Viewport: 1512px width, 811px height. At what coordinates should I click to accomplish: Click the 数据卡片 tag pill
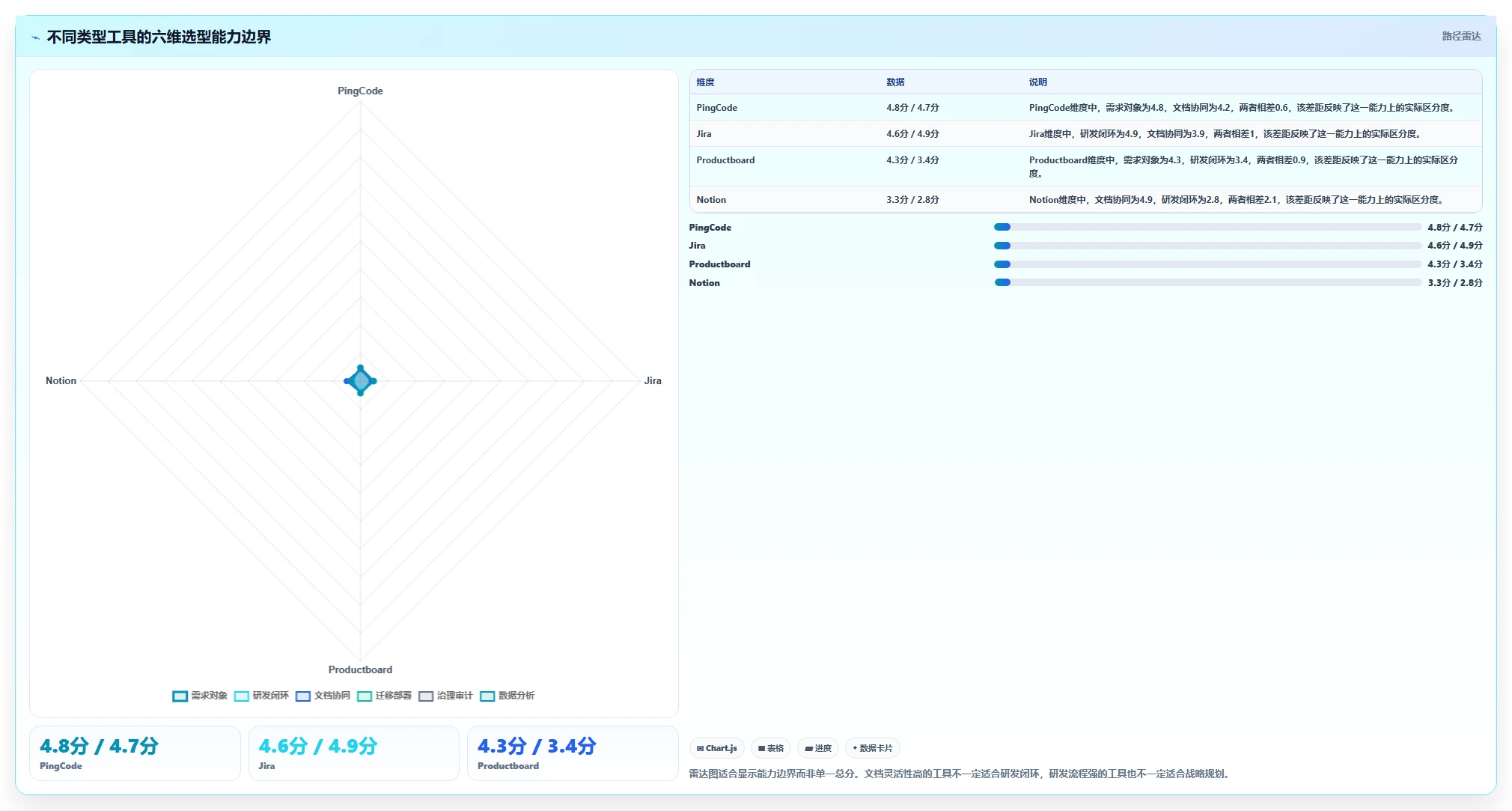[x=872, y=748]
